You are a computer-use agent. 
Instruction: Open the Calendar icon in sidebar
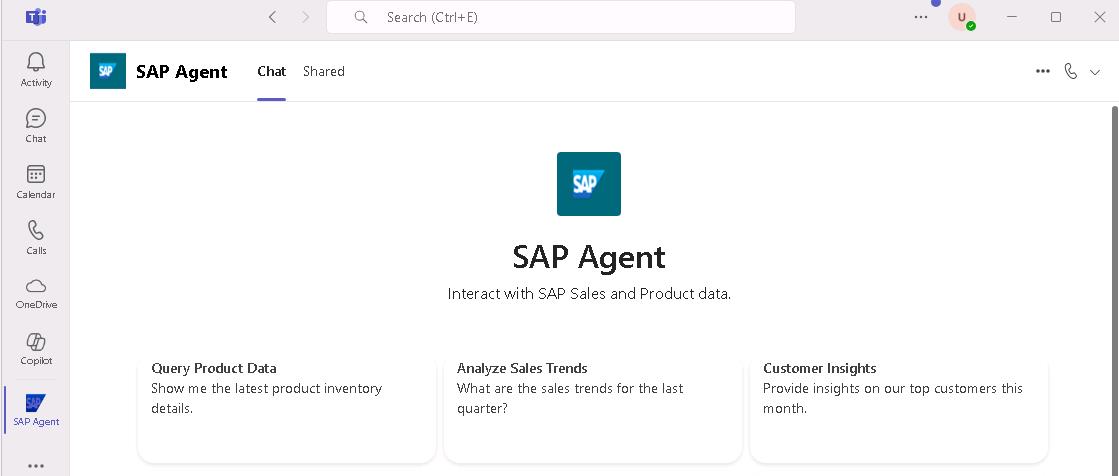(36, 181)
